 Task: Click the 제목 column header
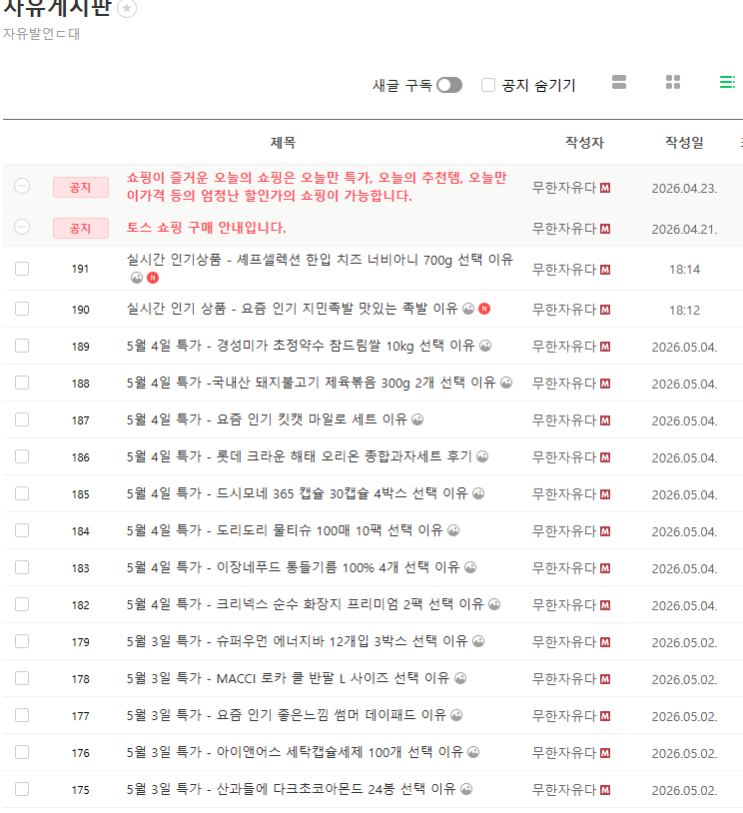click(283, 143)
